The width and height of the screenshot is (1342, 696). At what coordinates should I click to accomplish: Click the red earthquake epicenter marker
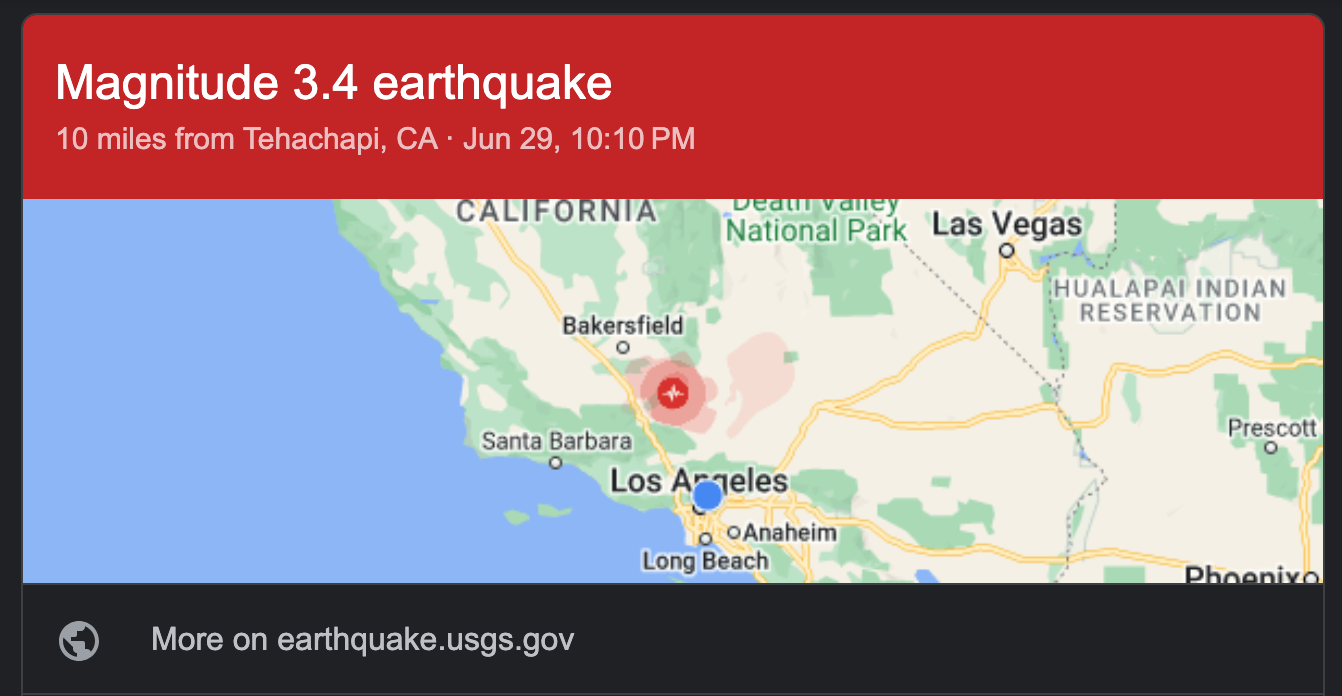(x=674, y=393)
